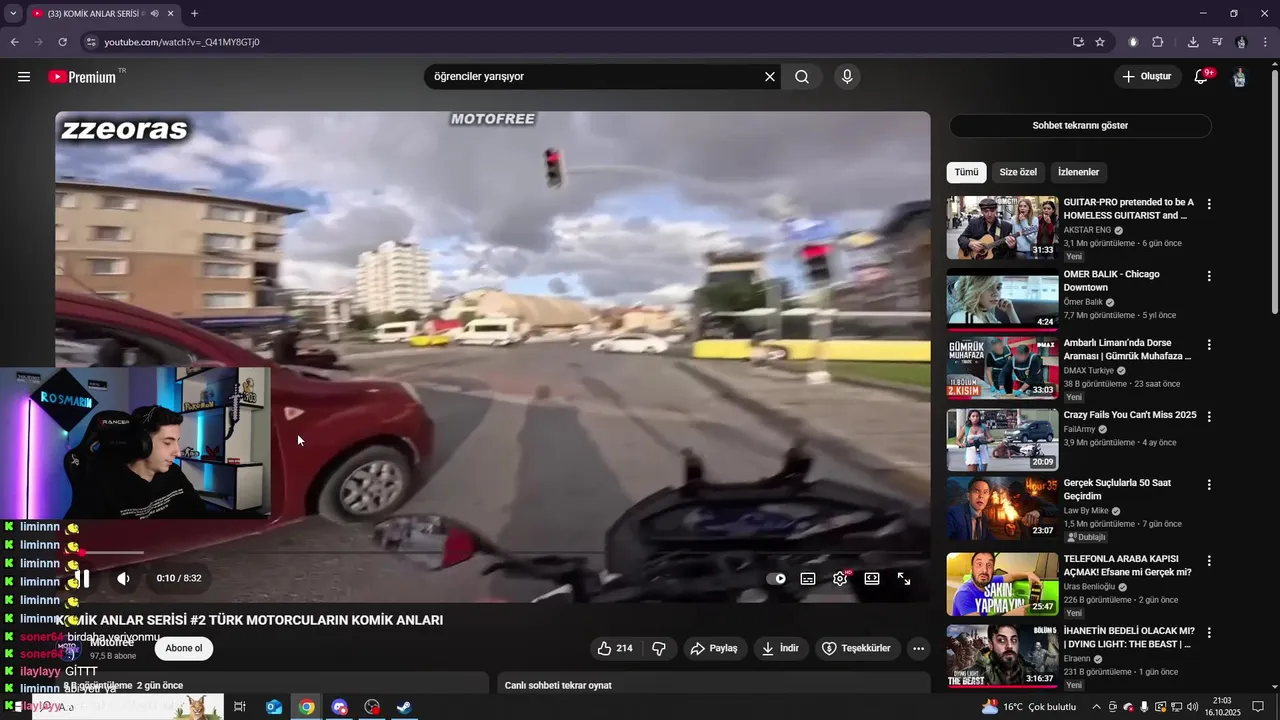Viewport: 1280px width, 720px height.
Task: Go back with the browser back arrow
Action: coord(14,42)
